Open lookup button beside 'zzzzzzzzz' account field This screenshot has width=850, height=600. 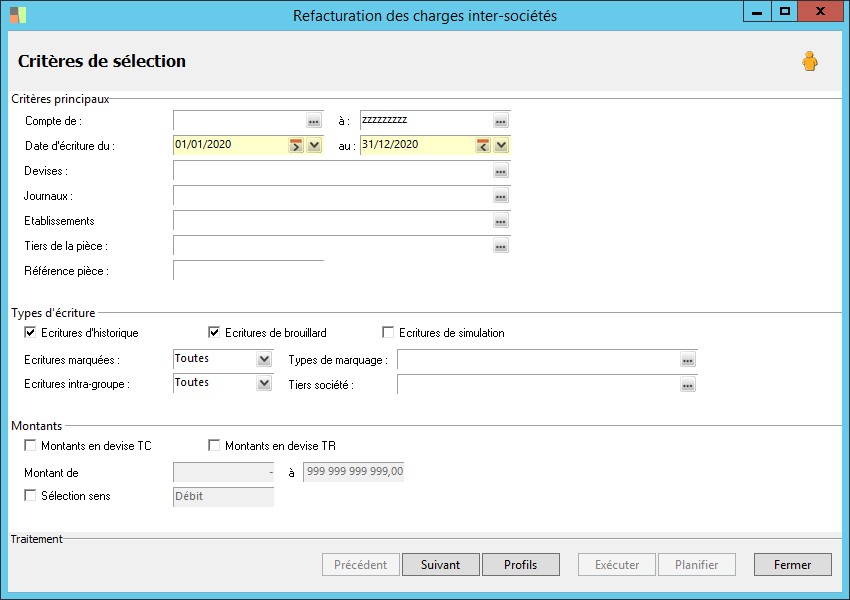point(501,121)
